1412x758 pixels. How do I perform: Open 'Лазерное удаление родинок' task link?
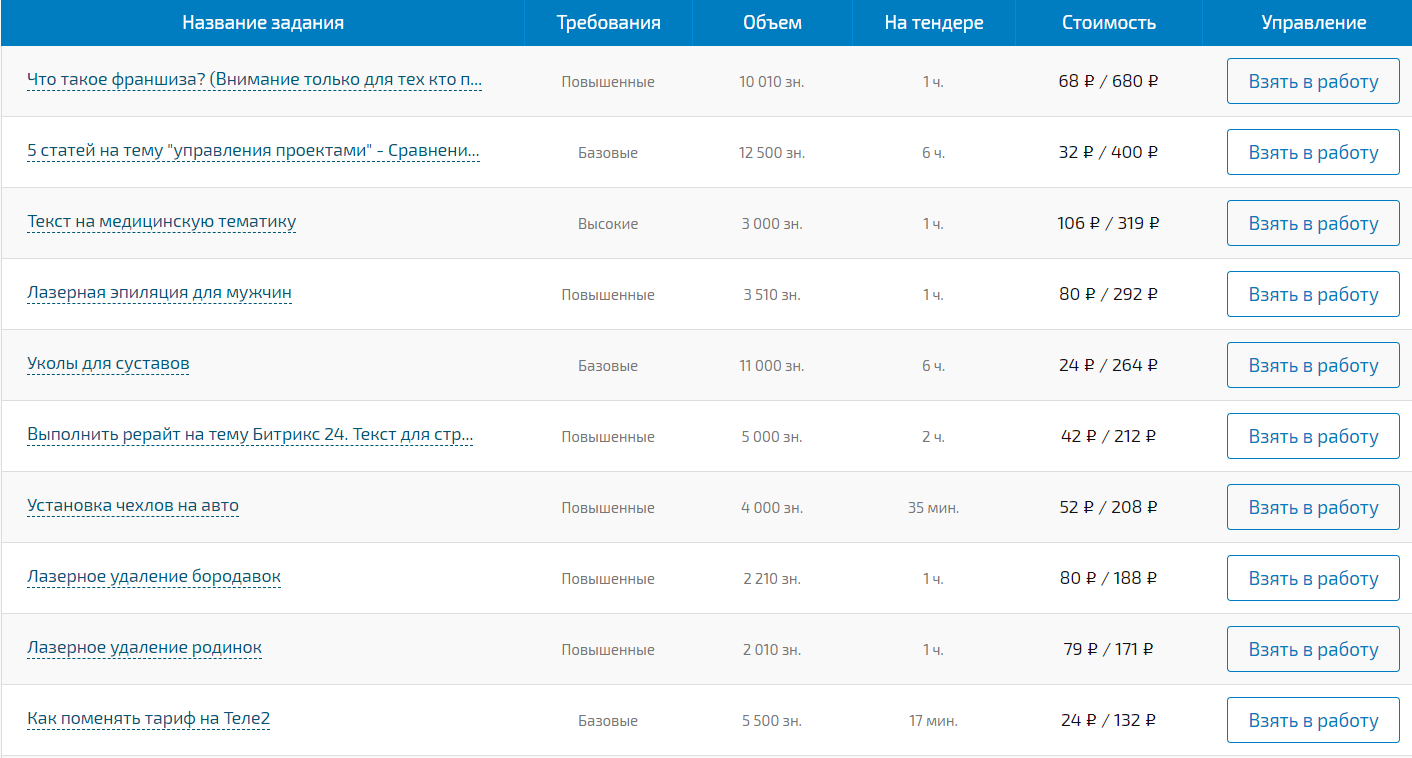click(144, 648)
